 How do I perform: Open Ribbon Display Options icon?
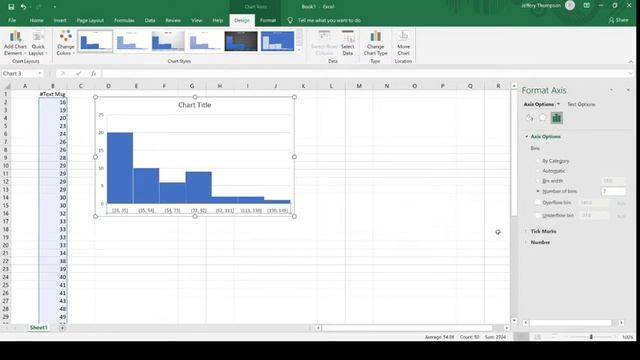click(x=587, y=6)
